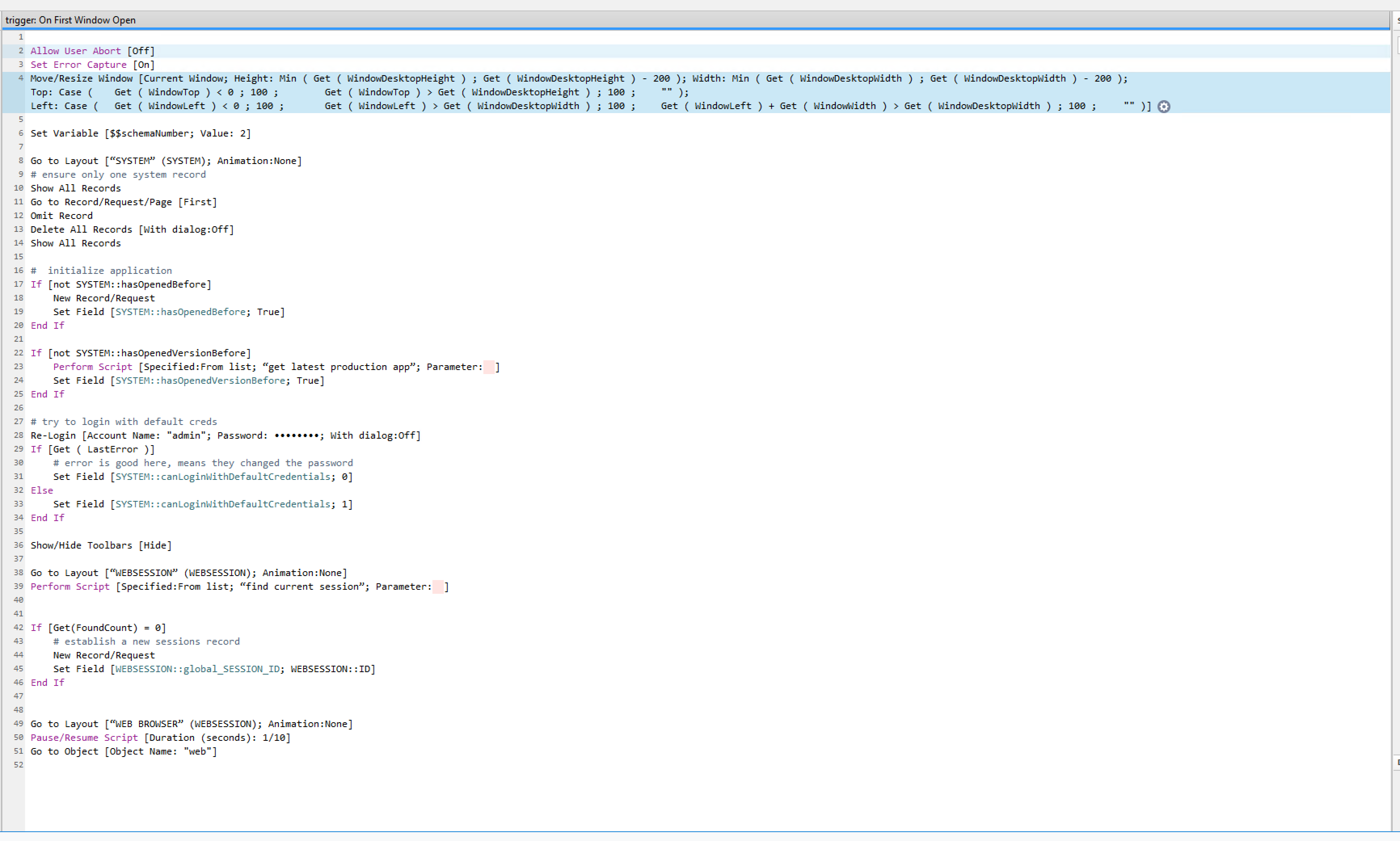Select Perform Script "get latest production app"
Screen dimensions: 1400x841
(277, 367)
